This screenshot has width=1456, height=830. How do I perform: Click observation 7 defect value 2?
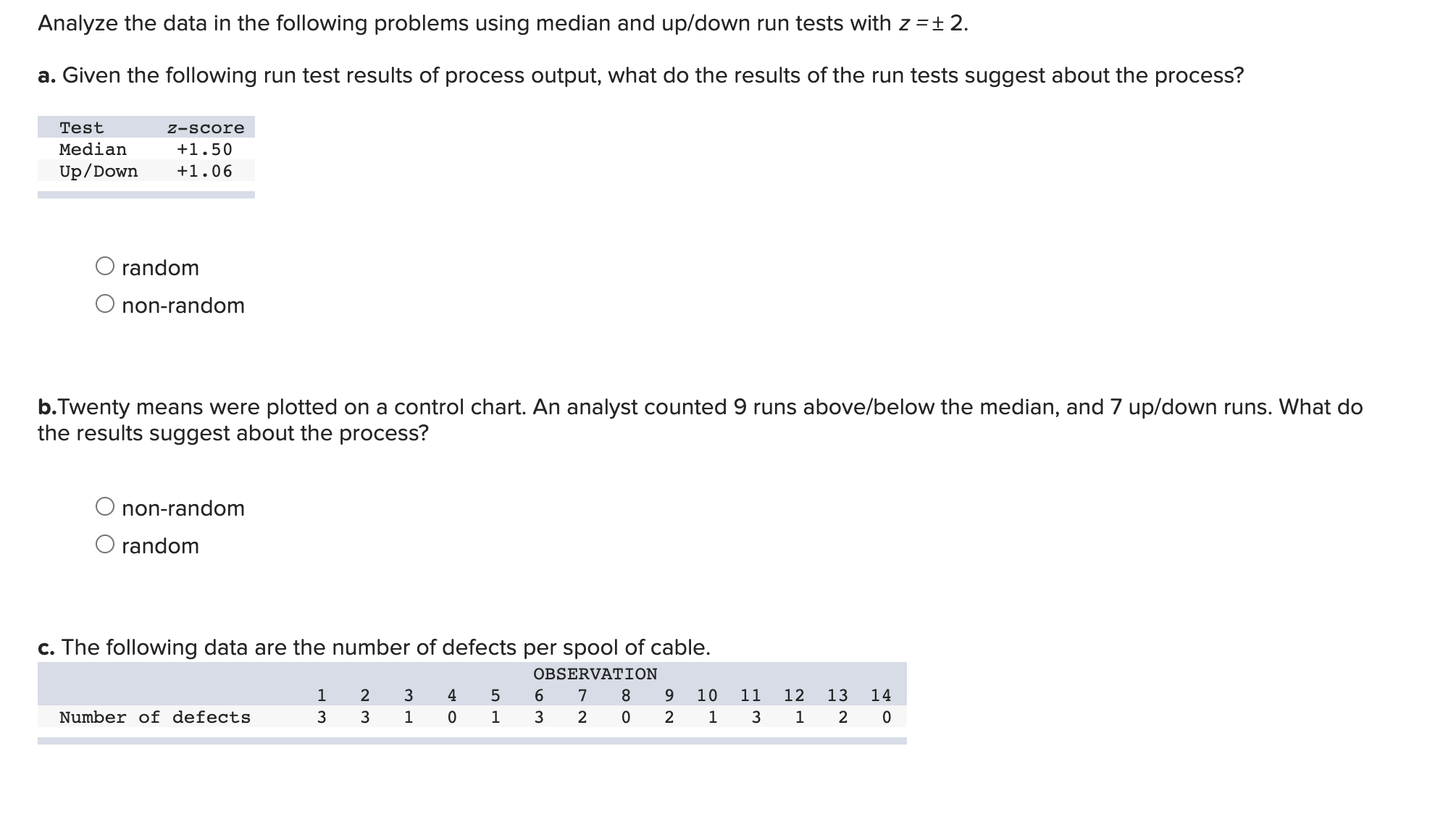pyautogui.click(x=582, y=718)
